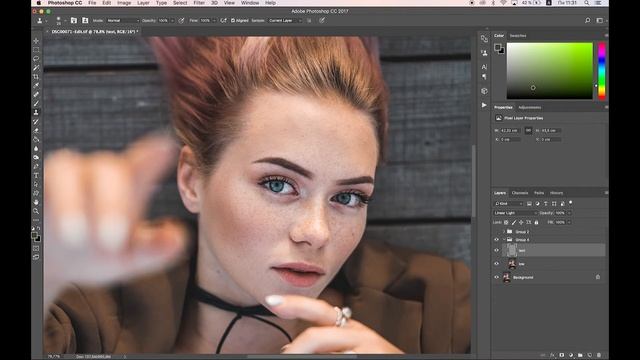Select the Horizontal Type tool

36,175
